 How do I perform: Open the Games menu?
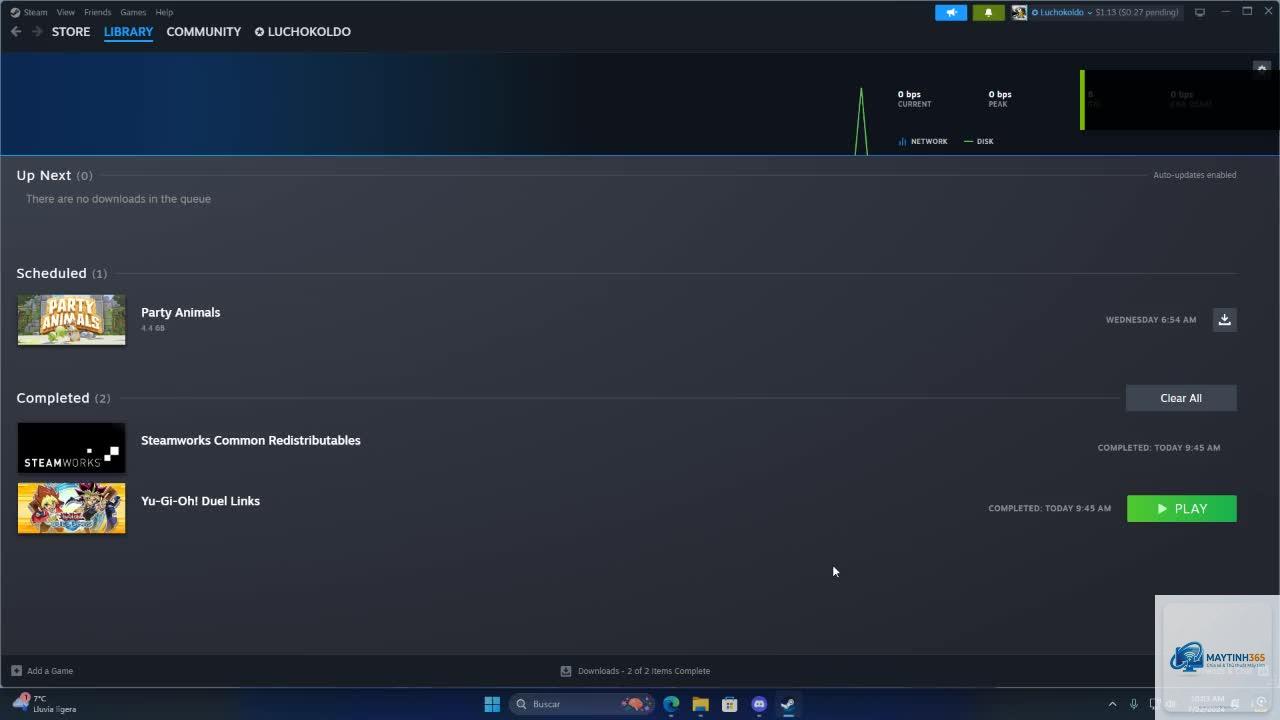133,12
